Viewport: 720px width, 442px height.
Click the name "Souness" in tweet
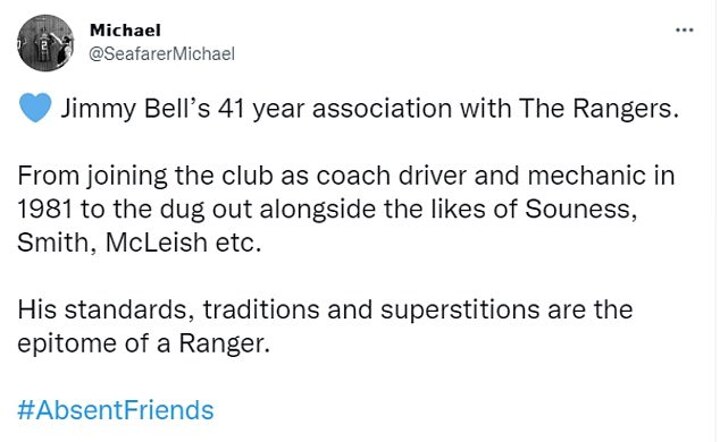click(581, 210)
